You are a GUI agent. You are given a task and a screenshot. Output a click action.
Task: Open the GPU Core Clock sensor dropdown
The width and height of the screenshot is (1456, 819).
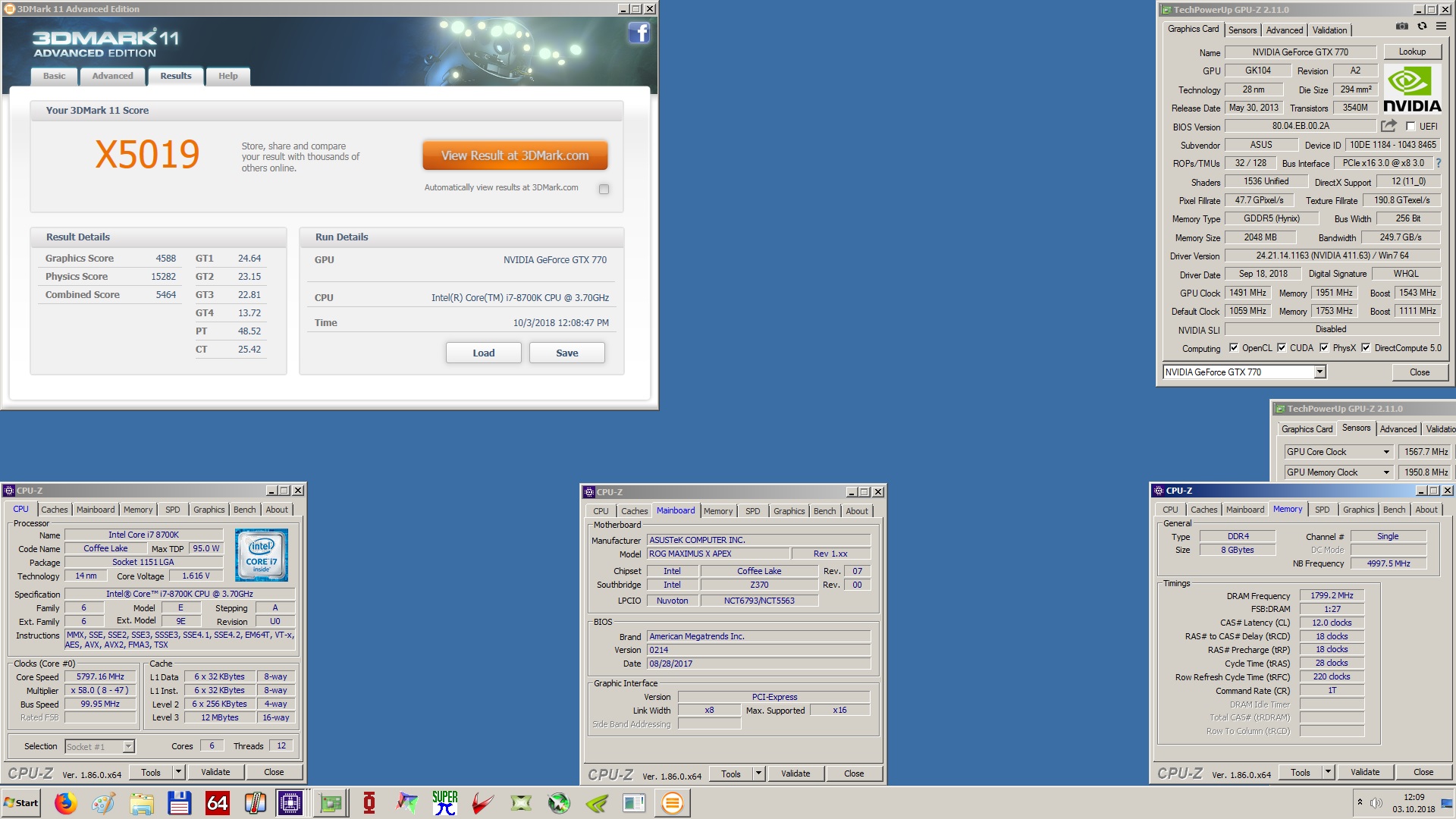pyautogui.click(x=1386, y=452)
